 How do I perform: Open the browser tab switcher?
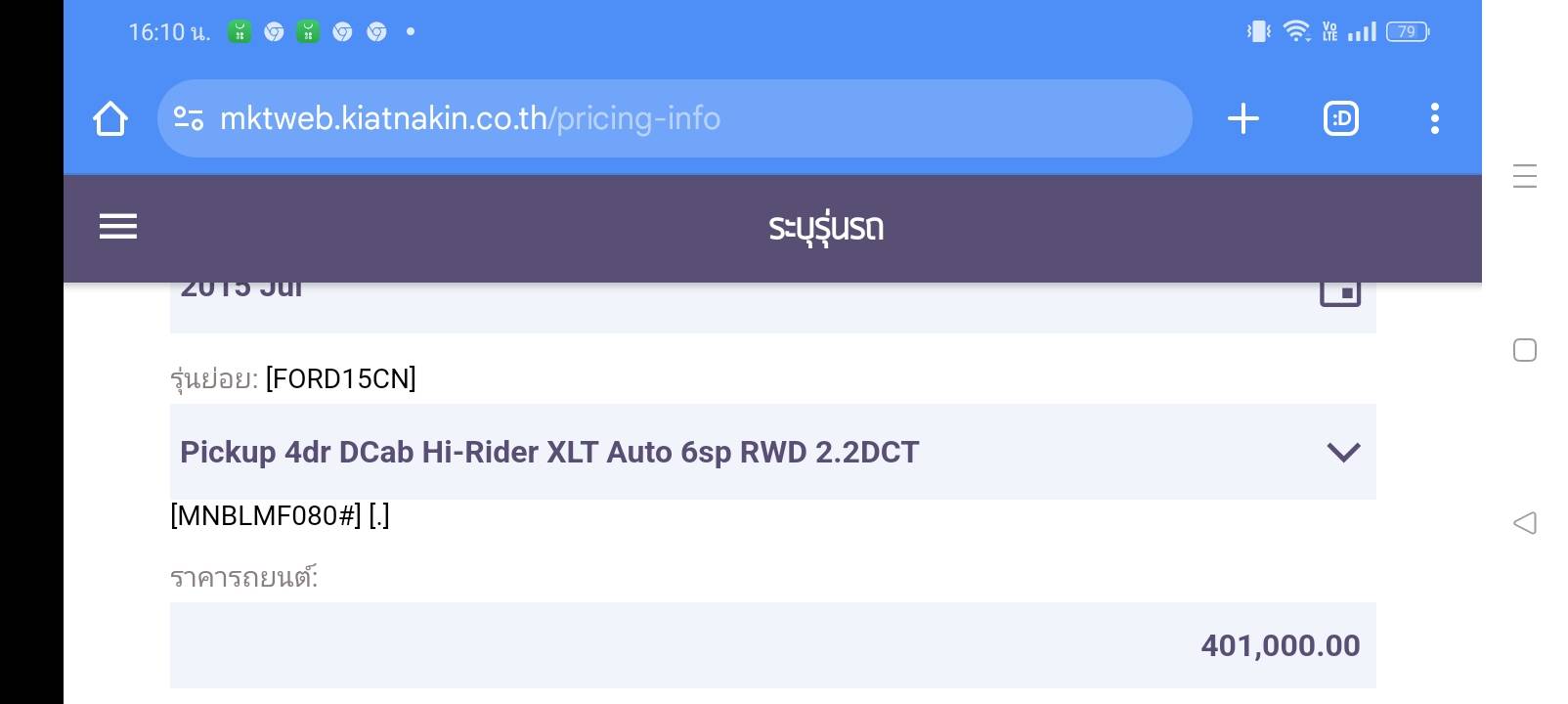(1340, 119)
